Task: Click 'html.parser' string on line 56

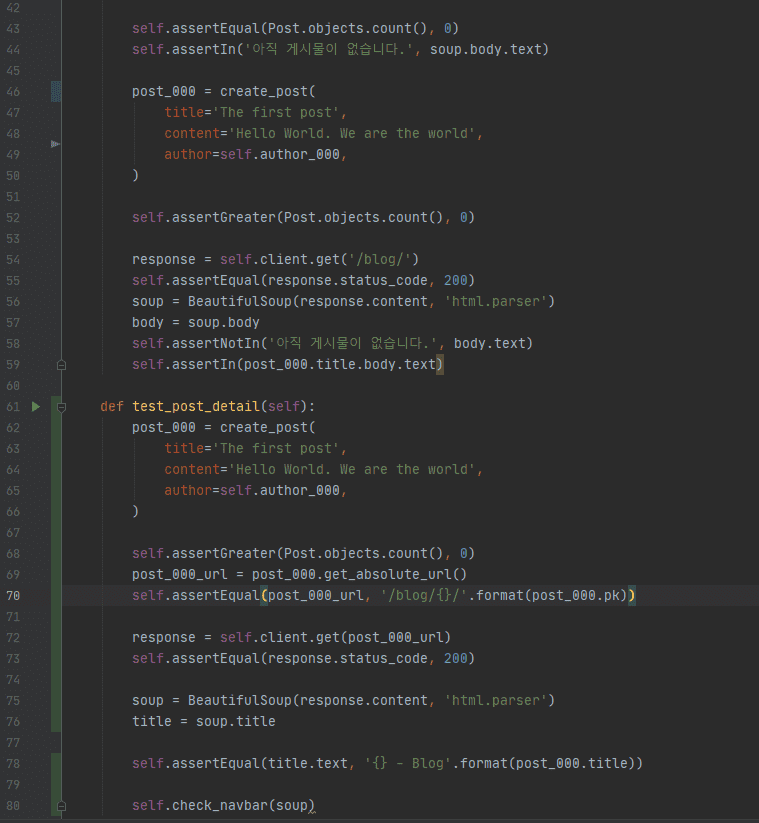Action: 496,301
